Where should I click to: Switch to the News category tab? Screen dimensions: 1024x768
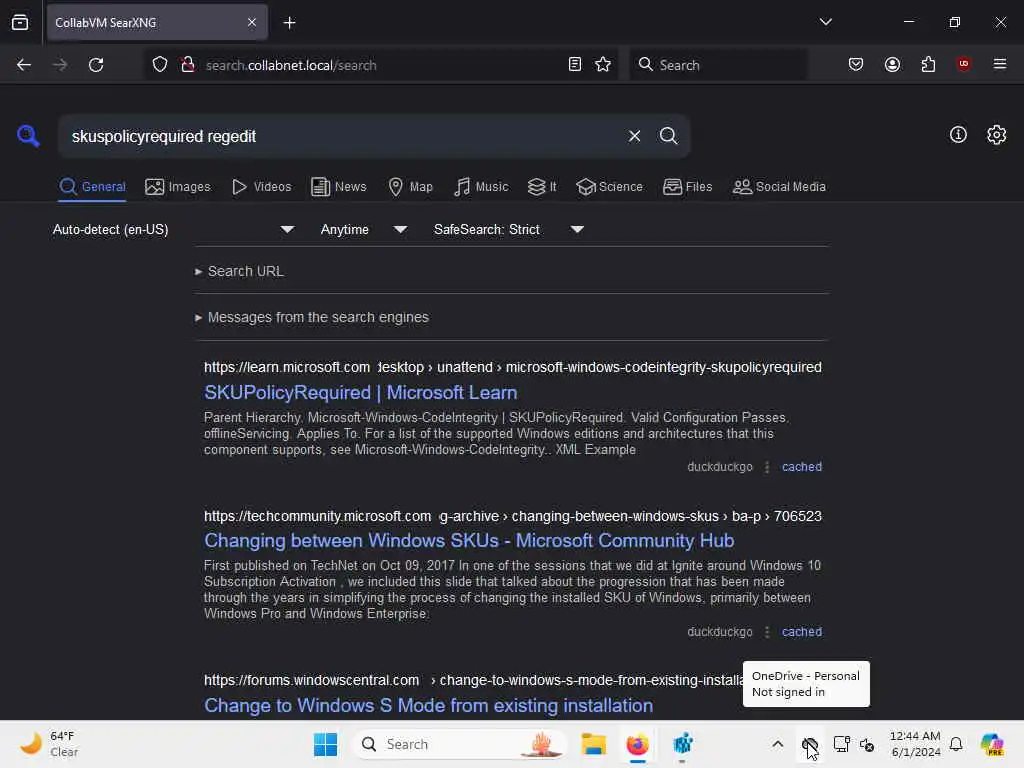click(338, 187)
